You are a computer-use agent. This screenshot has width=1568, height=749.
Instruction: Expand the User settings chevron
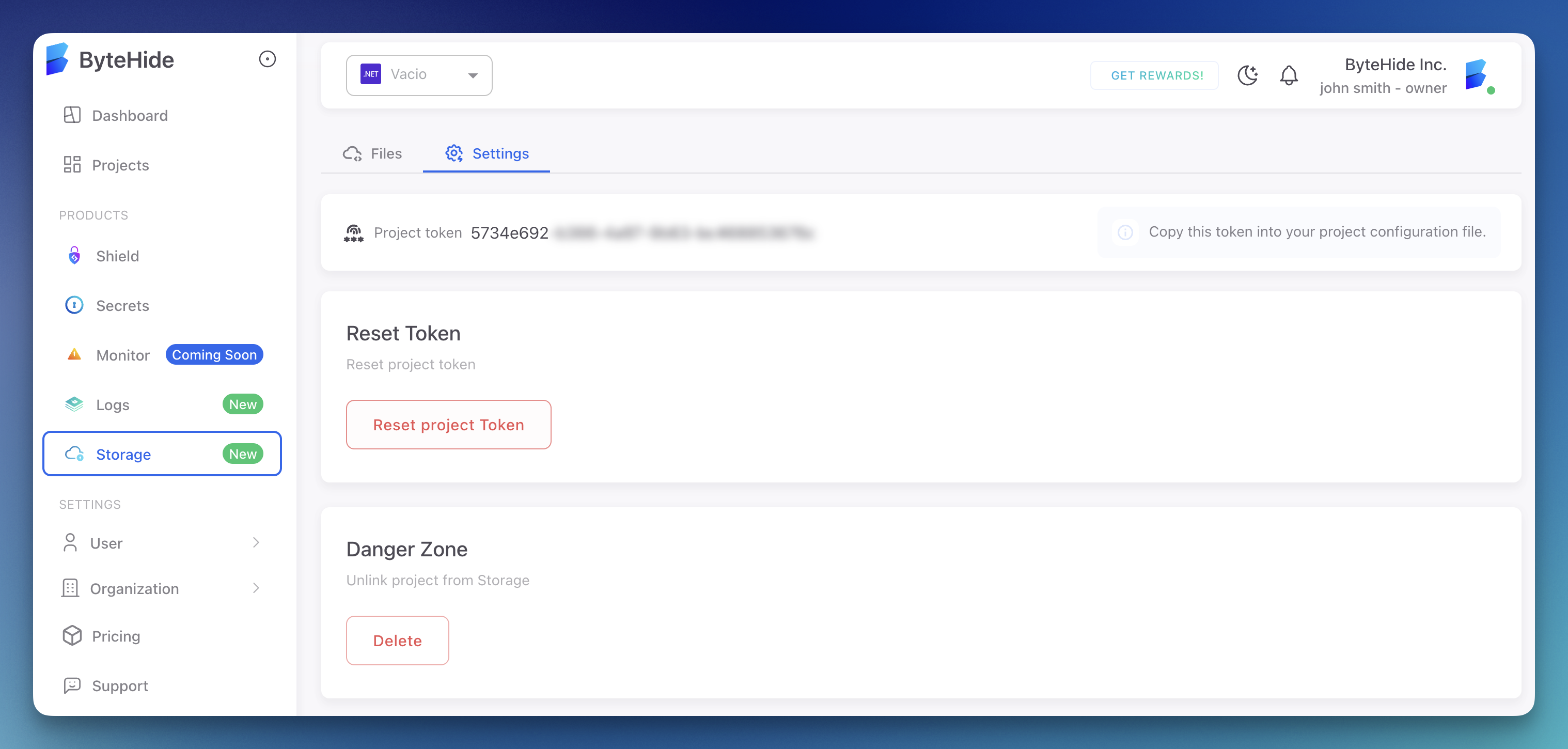[x=256, y=542]
